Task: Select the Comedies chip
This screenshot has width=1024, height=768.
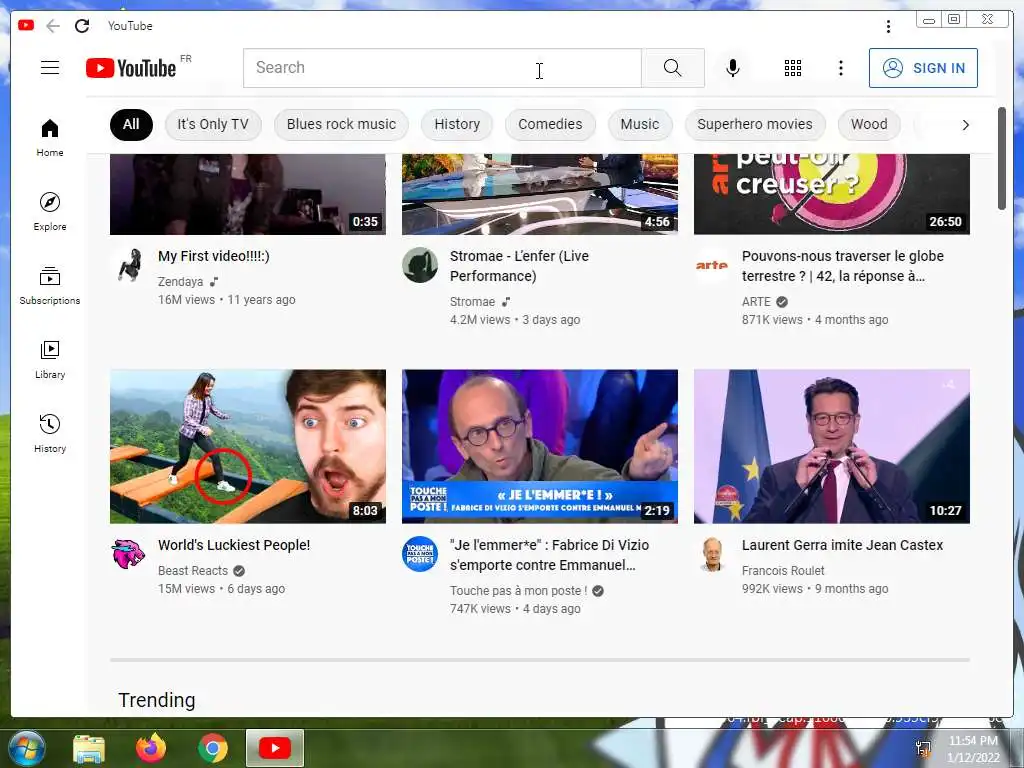Action: tap(550, 125)
